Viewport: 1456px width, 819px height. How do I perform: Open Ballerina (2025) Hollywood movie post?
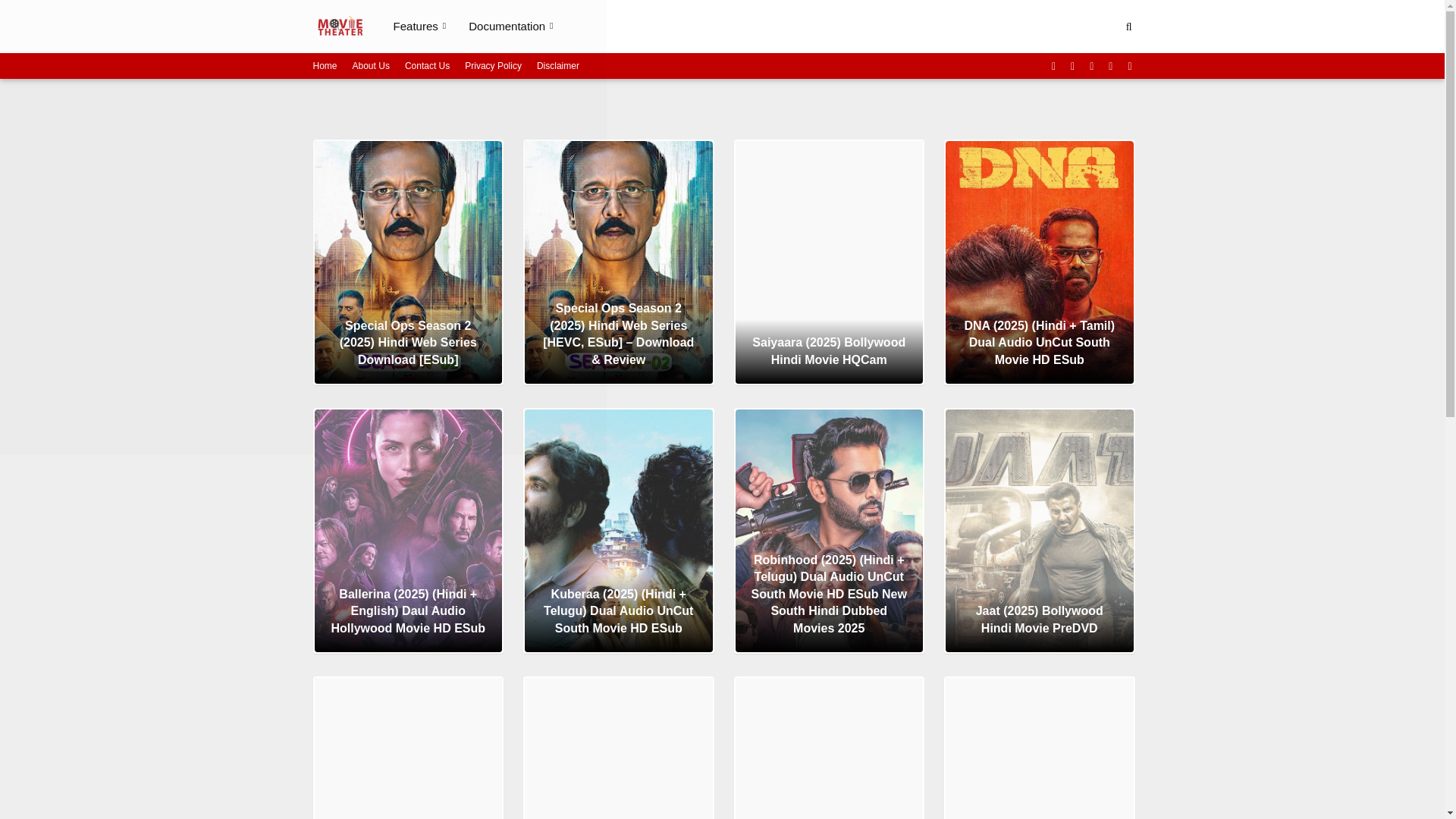(x=408, y=531)
